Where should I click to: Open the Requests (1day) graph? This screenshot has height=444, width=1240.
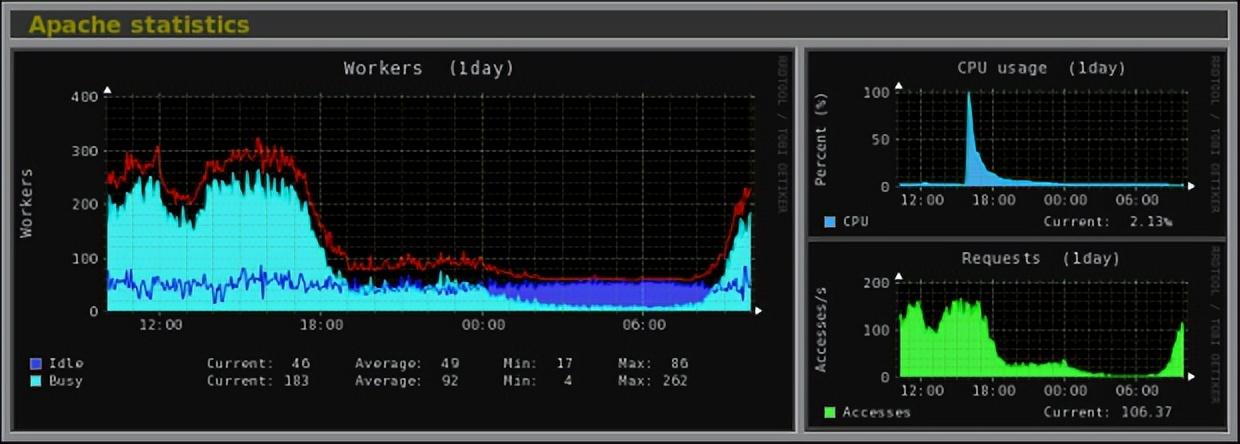[1017, 335]
